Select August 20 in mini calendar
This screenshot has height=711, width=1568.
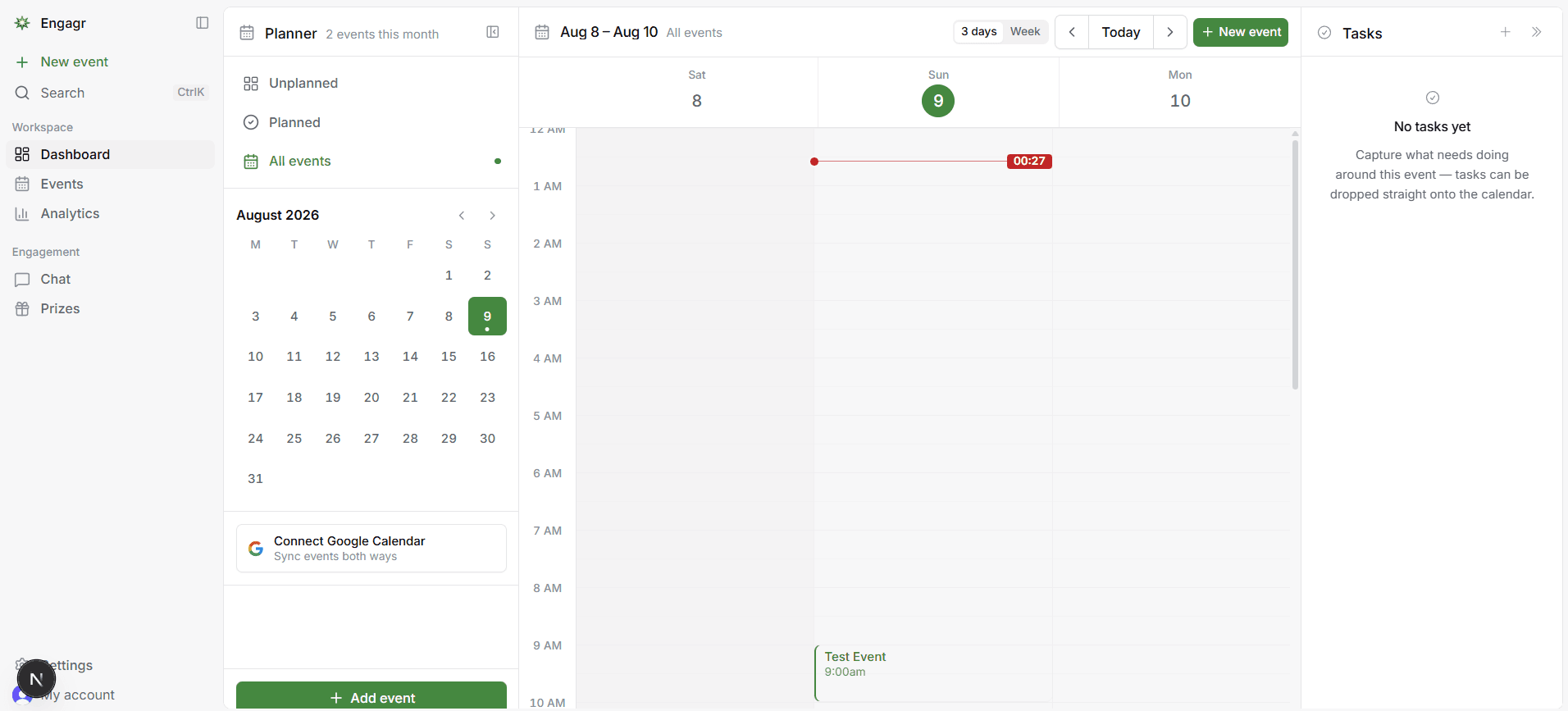click(371, 398)
